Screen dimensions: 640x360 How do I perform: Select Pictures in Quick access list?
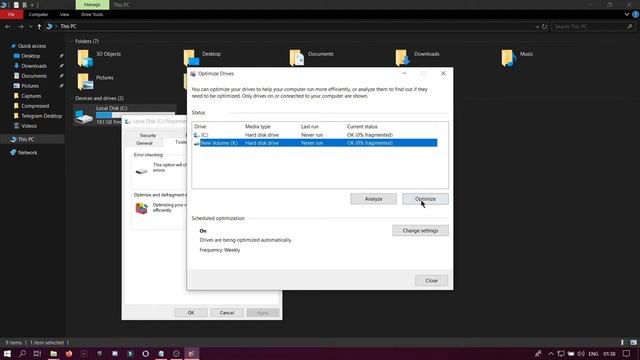(x=30, y=86)
